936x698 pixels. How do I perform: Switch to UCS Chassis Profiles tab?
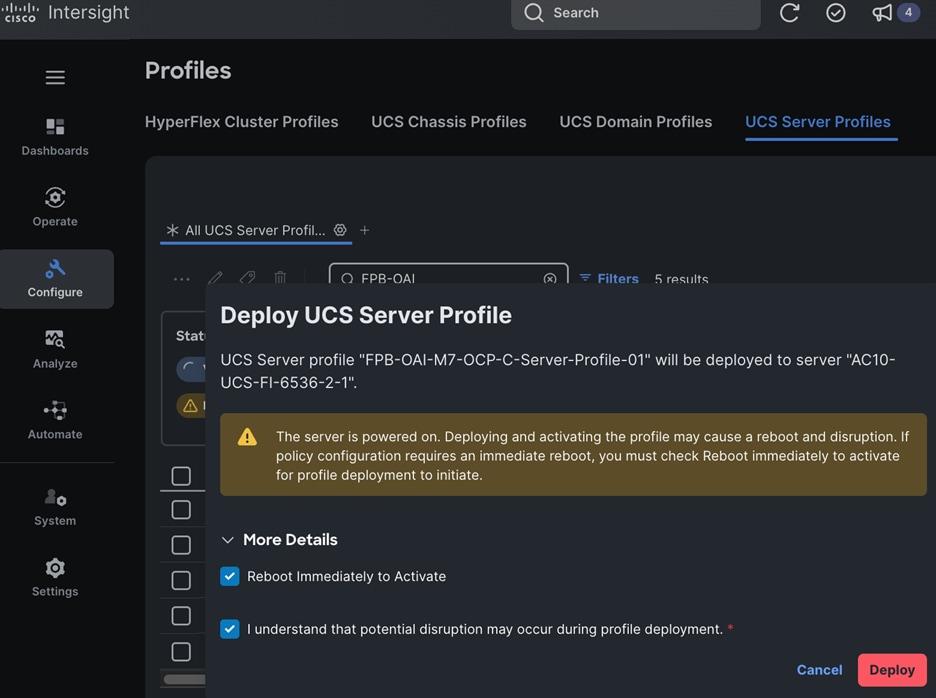449,122
